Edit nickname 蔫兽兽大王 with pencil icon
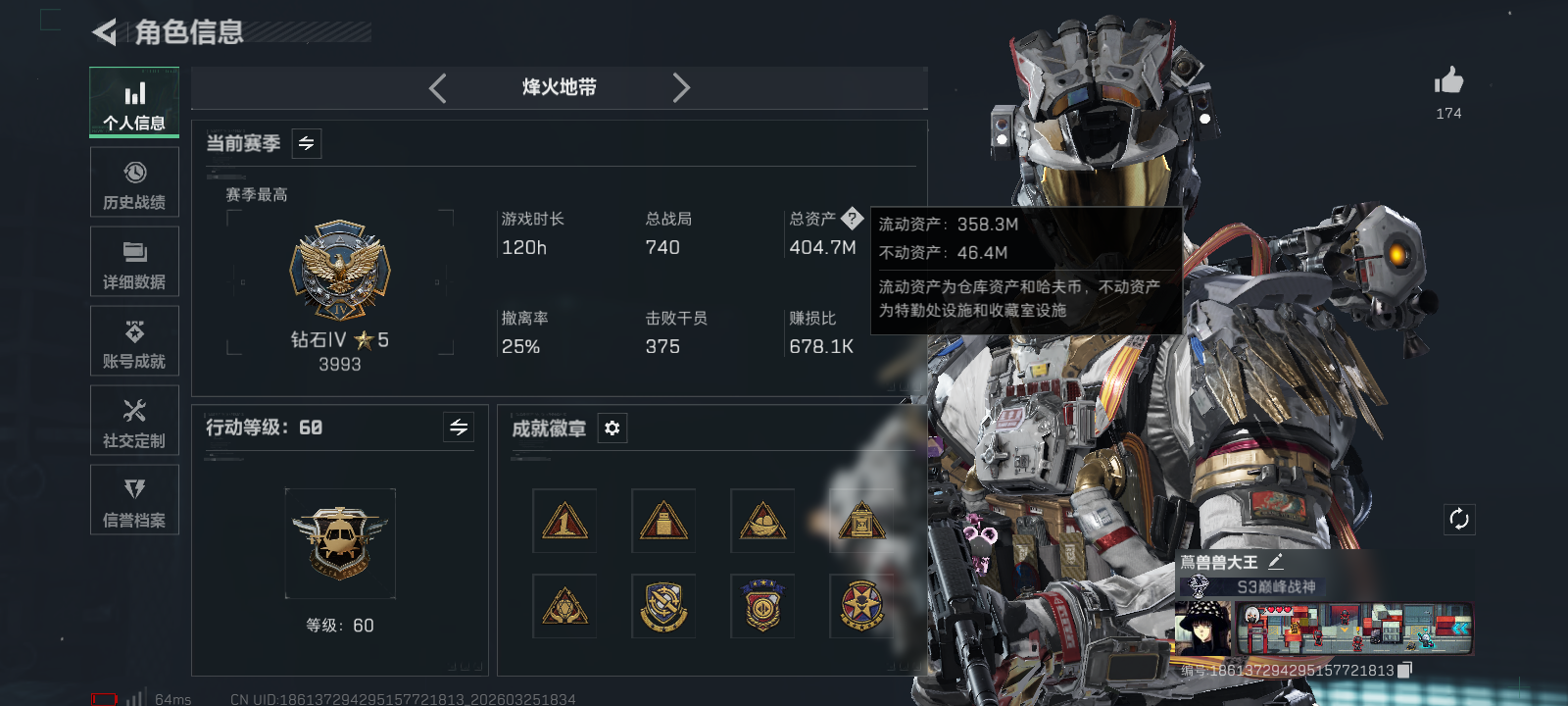 pyautogui.click(x=1275, y=562)
